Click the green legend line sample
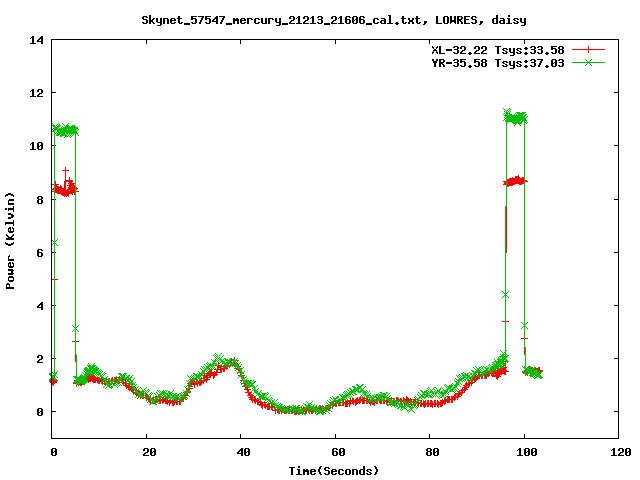The height and width of the screenshot is (480, 640). tap(588, 63)
